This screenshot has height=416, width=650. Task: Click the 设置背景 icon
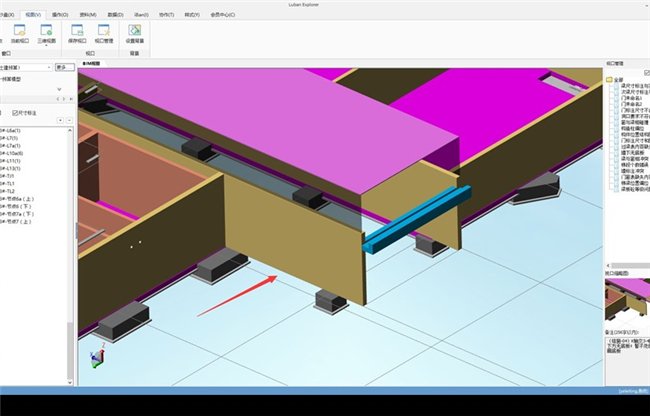point(135,31)
